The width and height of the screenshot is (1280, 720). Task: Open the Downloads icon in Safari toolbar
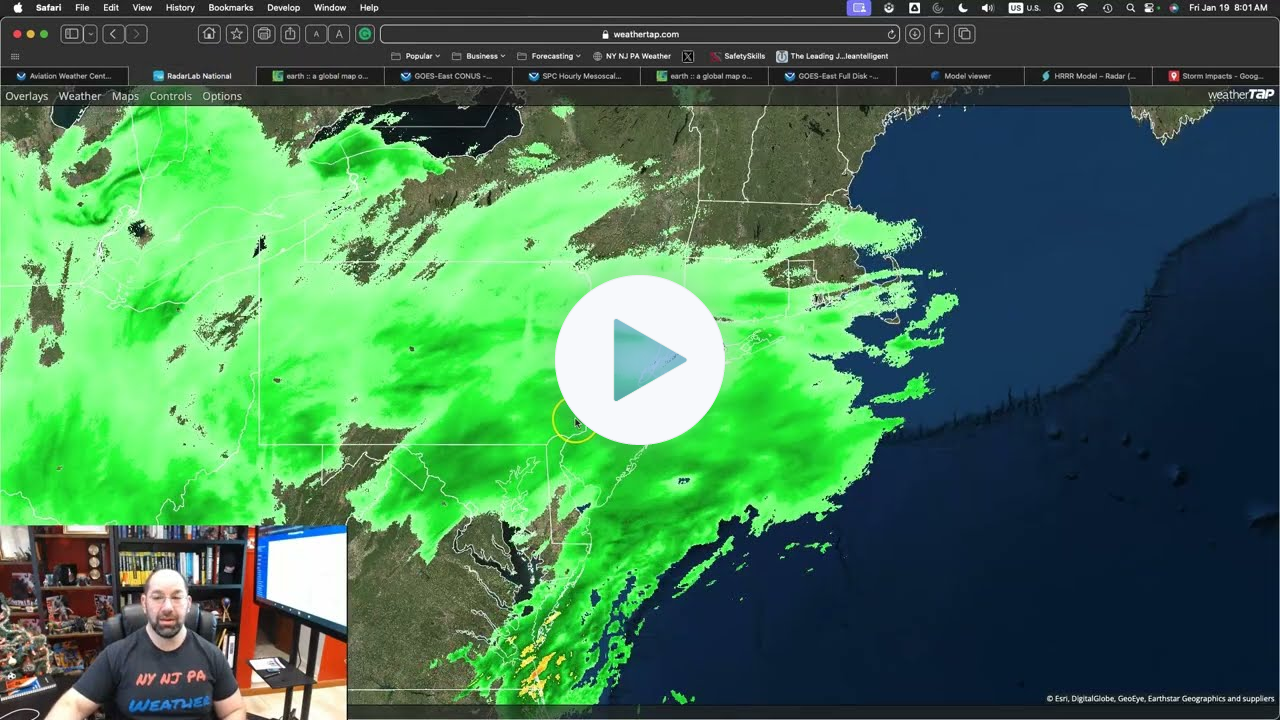click(x=914, y=33)
